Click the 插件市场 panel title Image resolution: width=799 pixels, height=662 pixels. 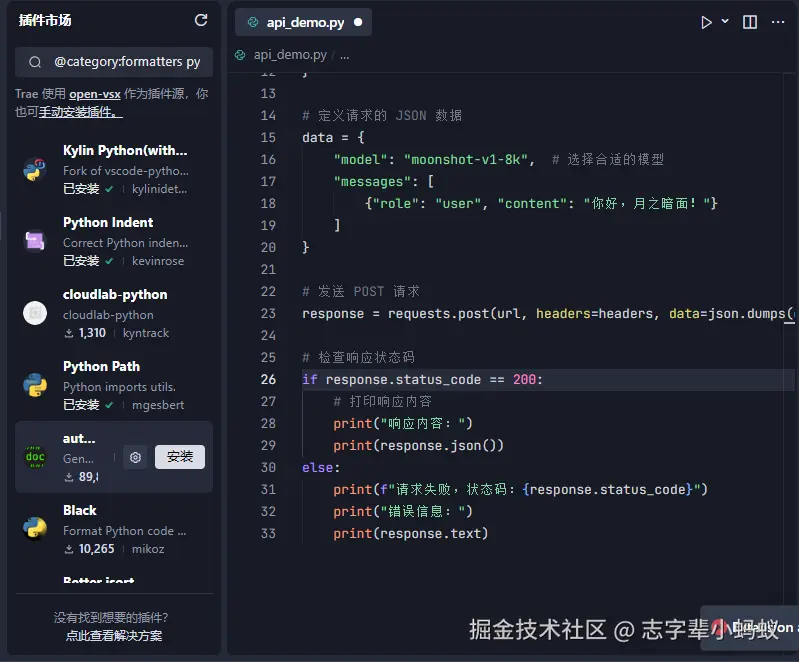point(45,20)
